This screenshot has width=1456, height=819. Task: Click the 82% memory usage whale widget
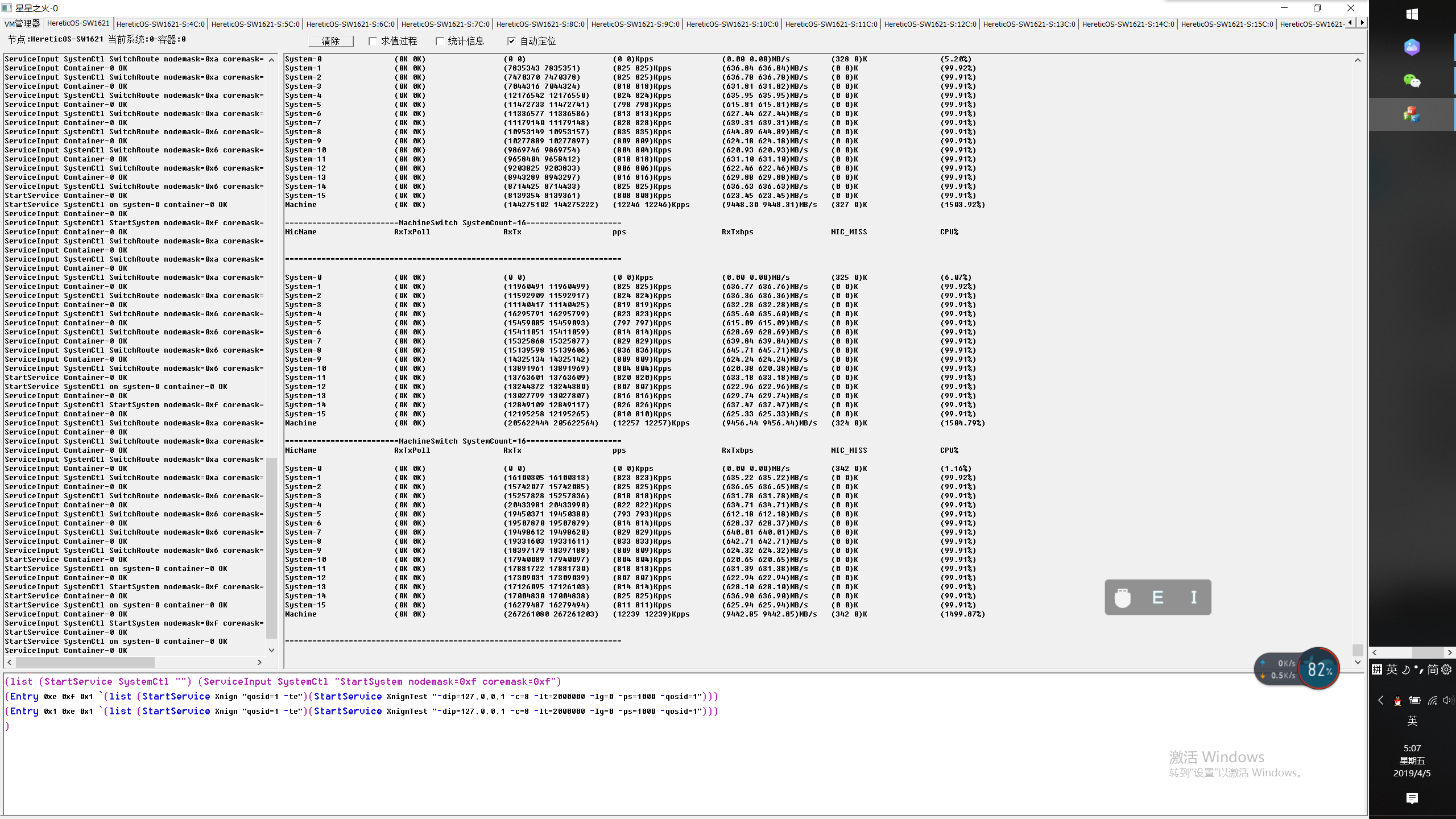pyautogui.click(x=1319, y=669)
